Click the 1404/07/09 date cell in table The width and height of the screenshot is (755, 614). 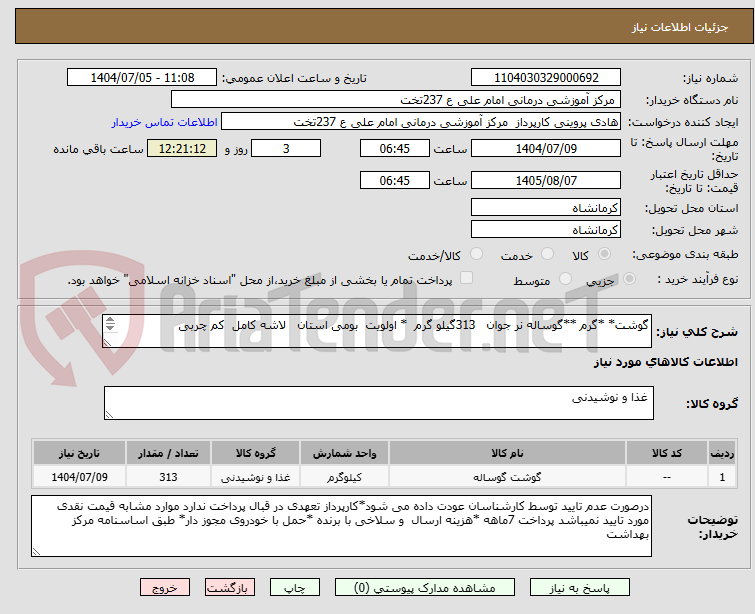tap(79, 477)
